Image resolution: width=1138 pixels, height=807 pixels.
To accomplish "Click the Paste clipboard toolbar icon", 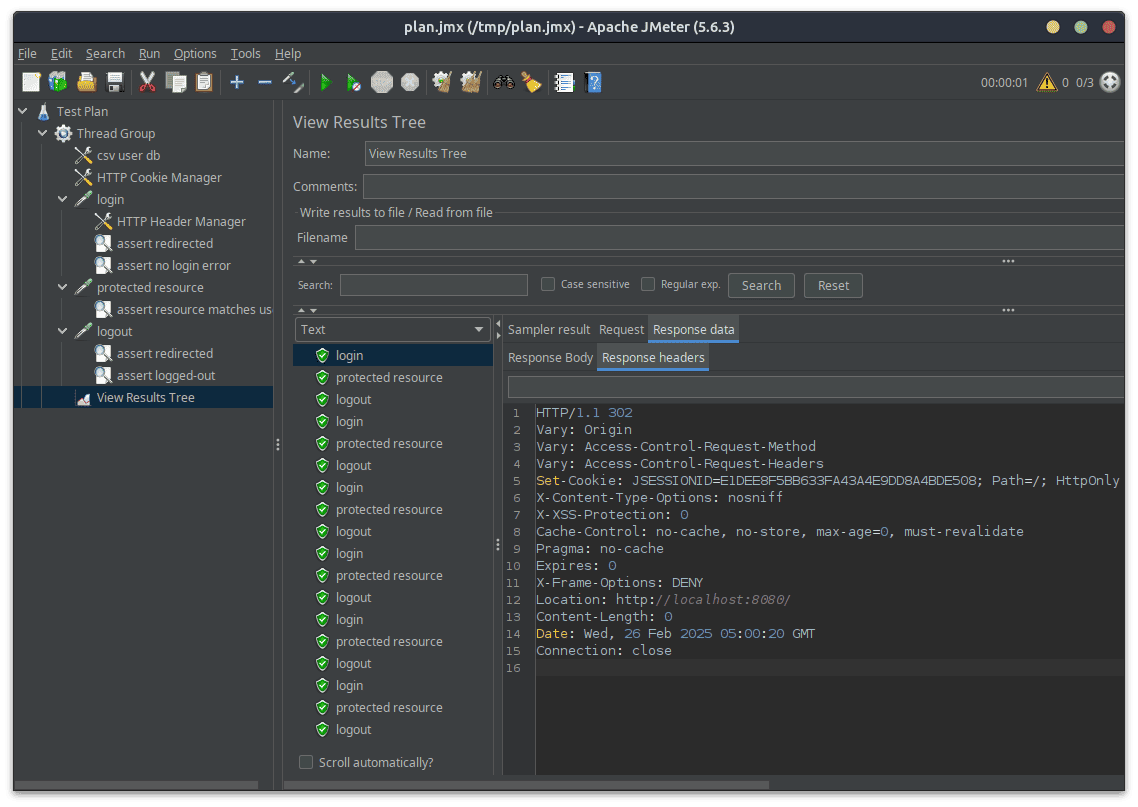I will click(204, 83).
